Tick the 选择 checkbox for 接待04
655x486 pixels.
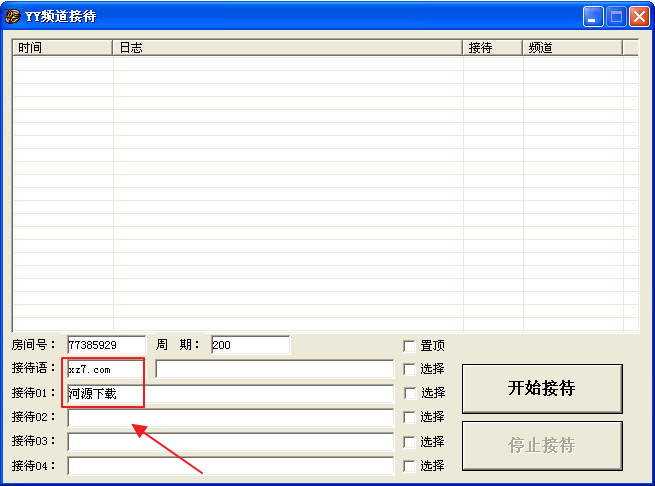pyautogui.click(x=409, y=466)
